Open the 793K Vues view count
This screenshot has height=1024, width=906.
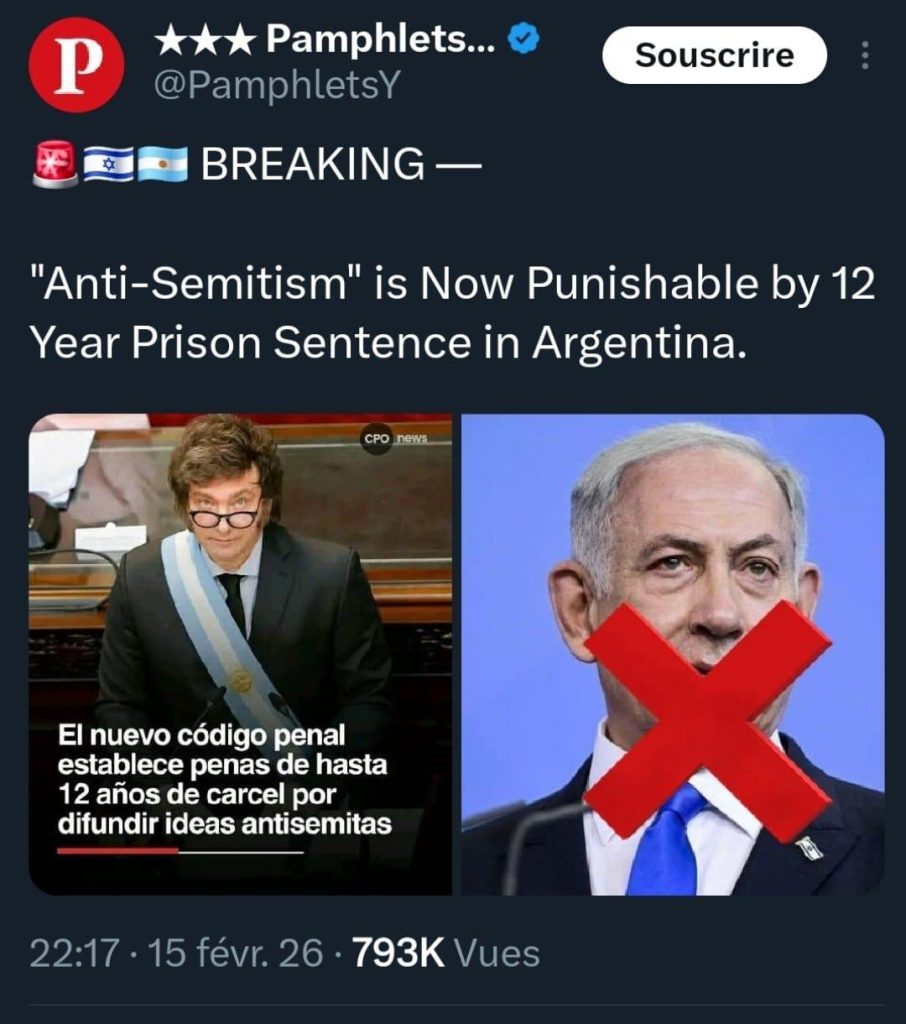pyautogui.click(x=446, y=953)
